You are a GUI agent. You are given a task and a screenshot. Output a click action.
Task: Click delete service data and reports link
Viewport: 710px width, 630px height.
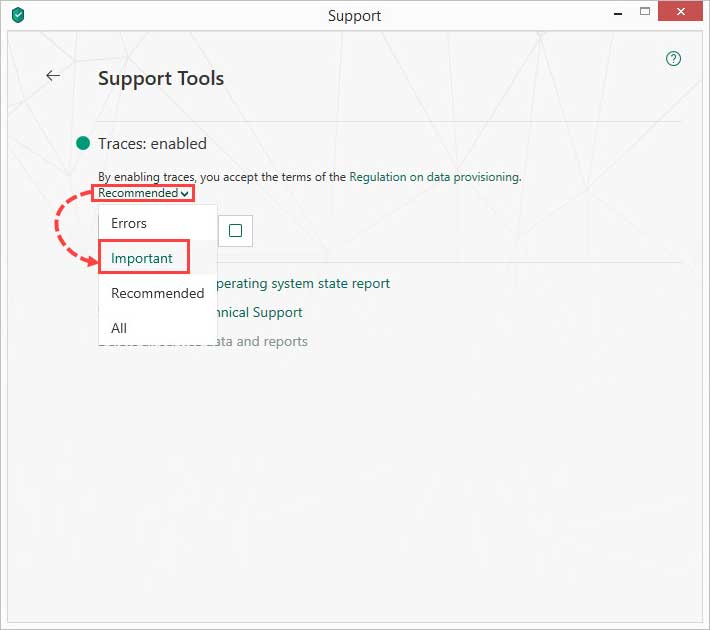pos(263,341)
